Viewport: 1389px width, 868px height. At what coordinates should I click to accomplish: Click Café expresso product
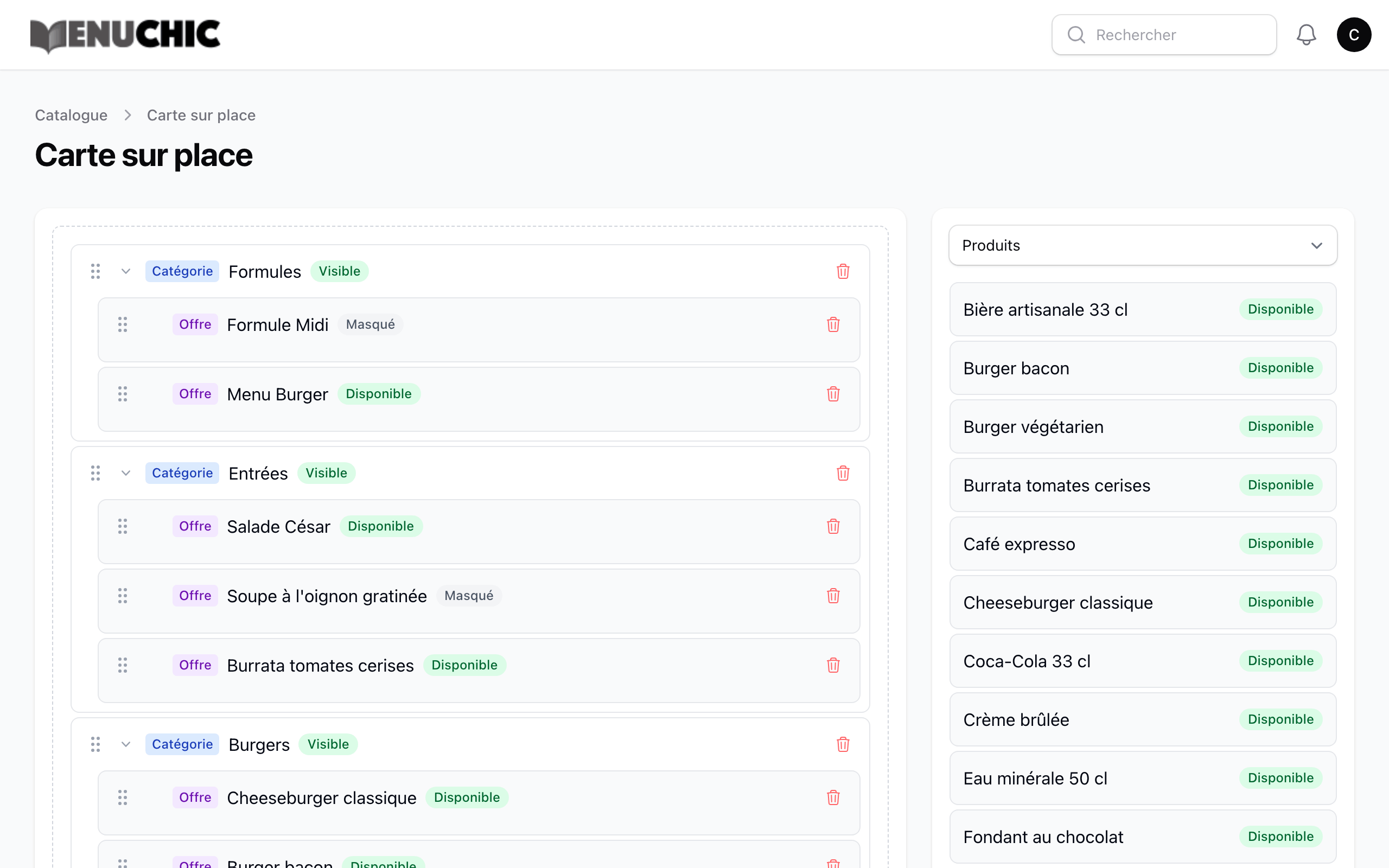coord(1143,543)
